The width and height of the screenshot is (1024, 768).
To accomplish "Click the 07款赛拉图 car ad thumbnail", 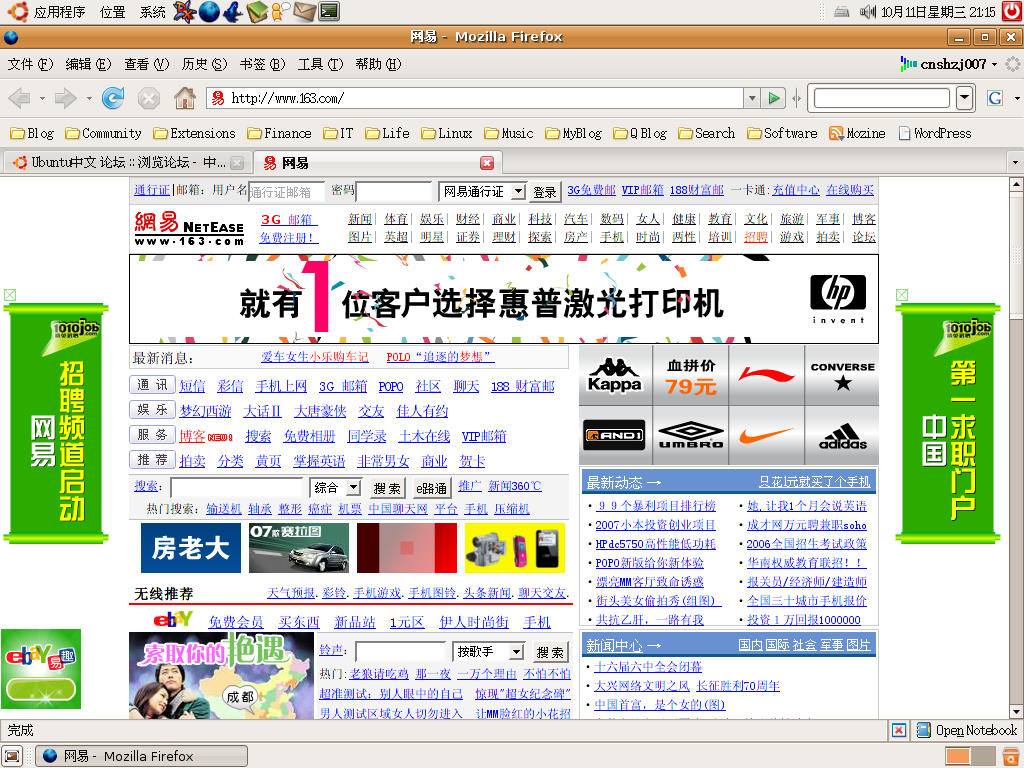I will 298,548.
